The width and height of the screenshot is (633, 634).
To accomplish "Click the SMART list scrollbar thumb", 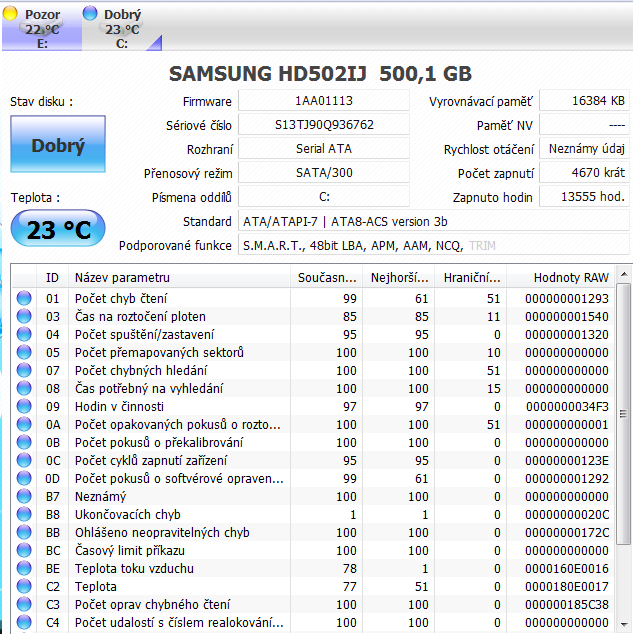I will click(x=624, y=414).
